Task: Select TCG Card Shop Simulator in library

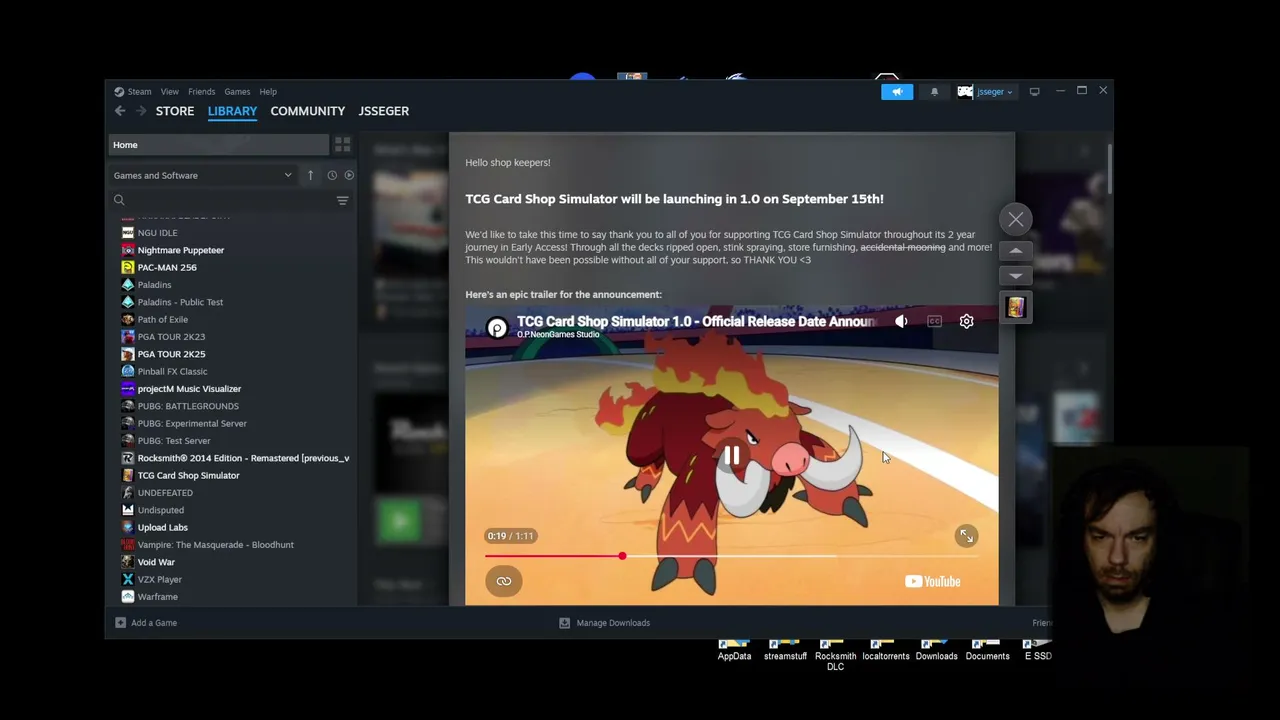Action: click(188, 475)
